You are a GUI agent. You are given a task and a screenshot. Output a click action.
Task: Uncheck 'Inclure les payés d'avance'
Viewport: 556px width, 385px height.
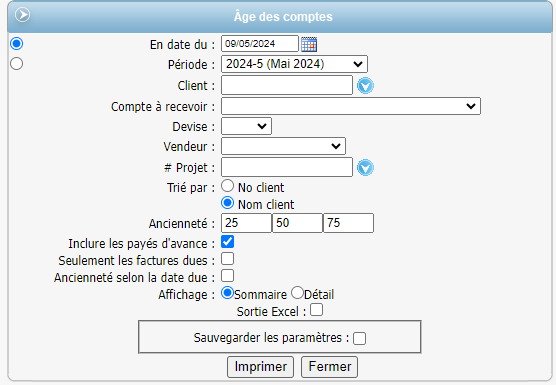point(227,242)
